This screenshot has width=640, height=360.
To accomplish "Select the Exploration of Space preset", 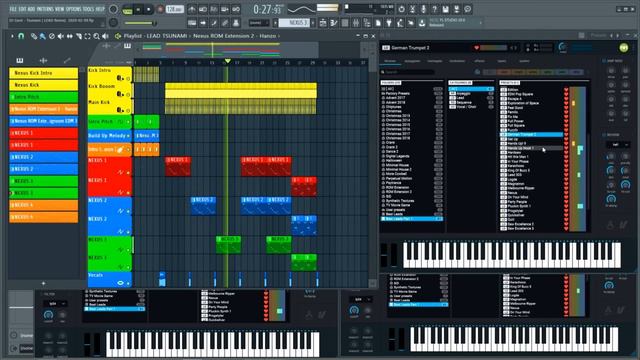I will click(x=532, y=103).
